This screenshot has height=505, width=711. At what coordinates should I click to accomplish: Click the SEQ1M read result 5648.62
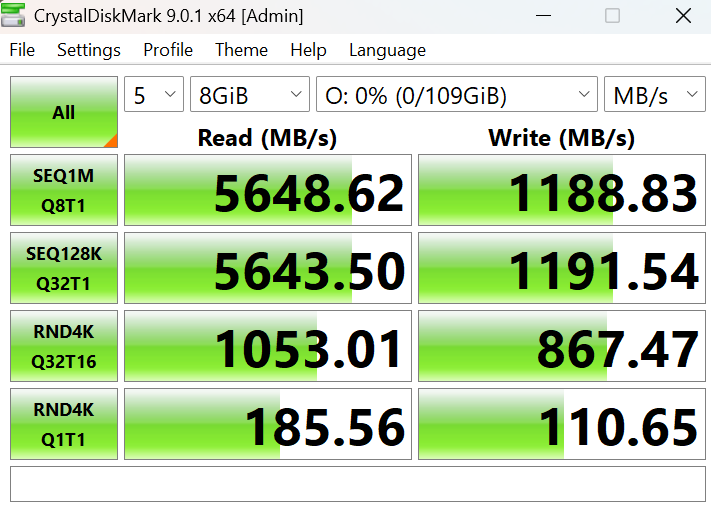pos(268,190)
